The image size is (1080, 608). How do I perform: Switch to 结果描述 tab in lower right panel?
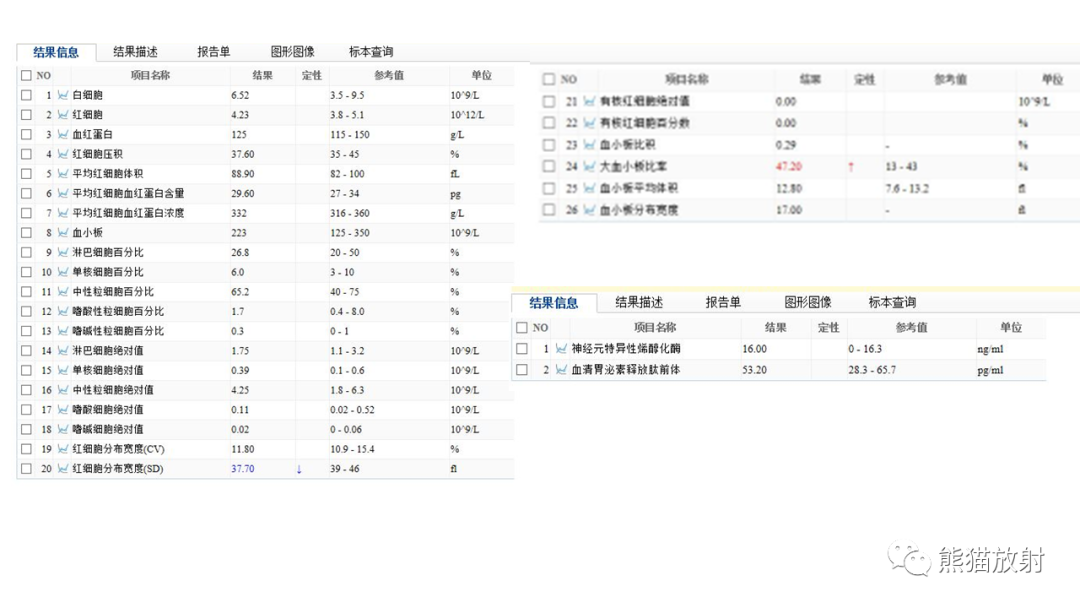639,302
